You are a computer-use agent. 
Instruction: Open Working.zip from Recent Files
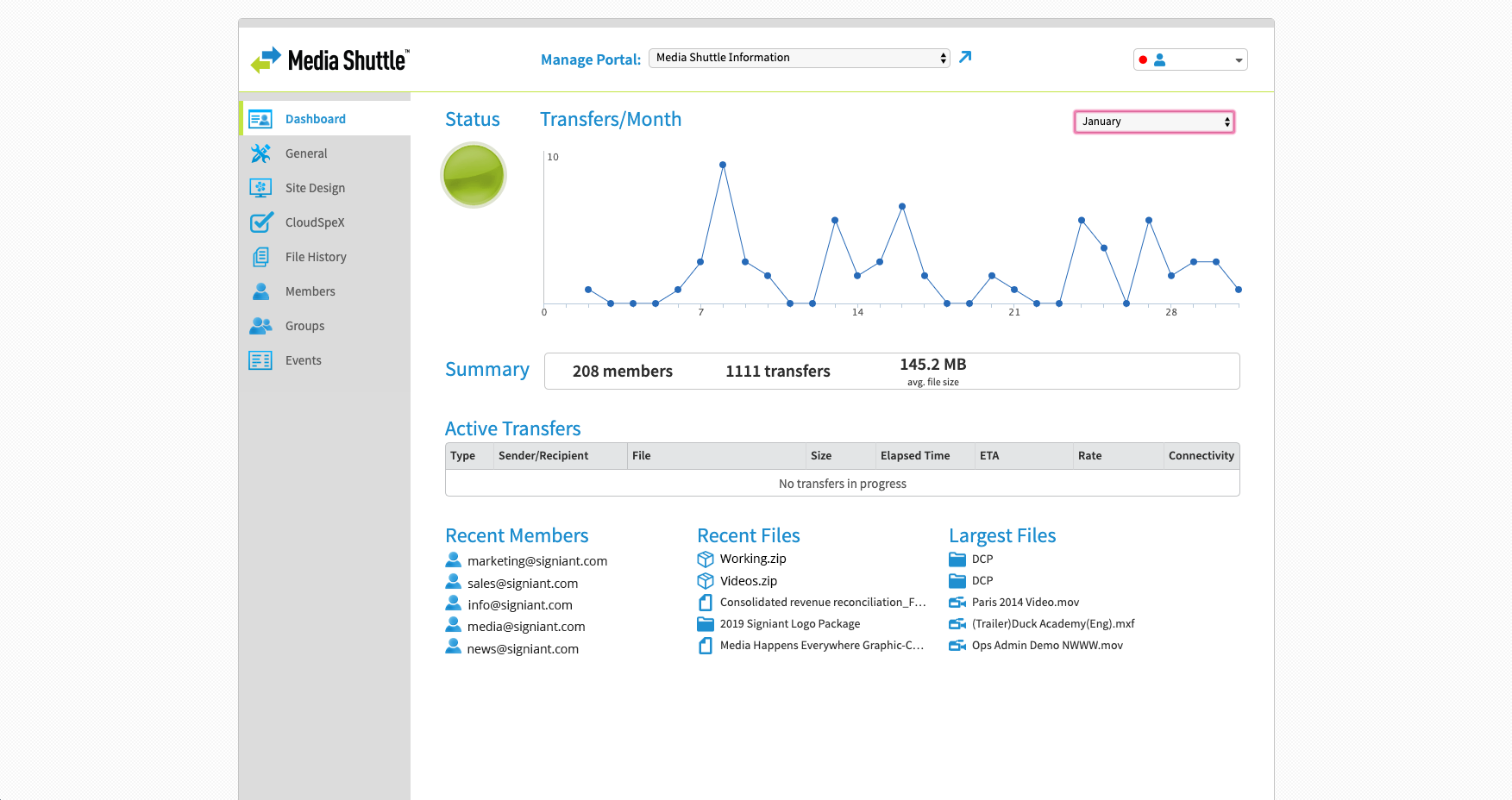coord(752,559)
